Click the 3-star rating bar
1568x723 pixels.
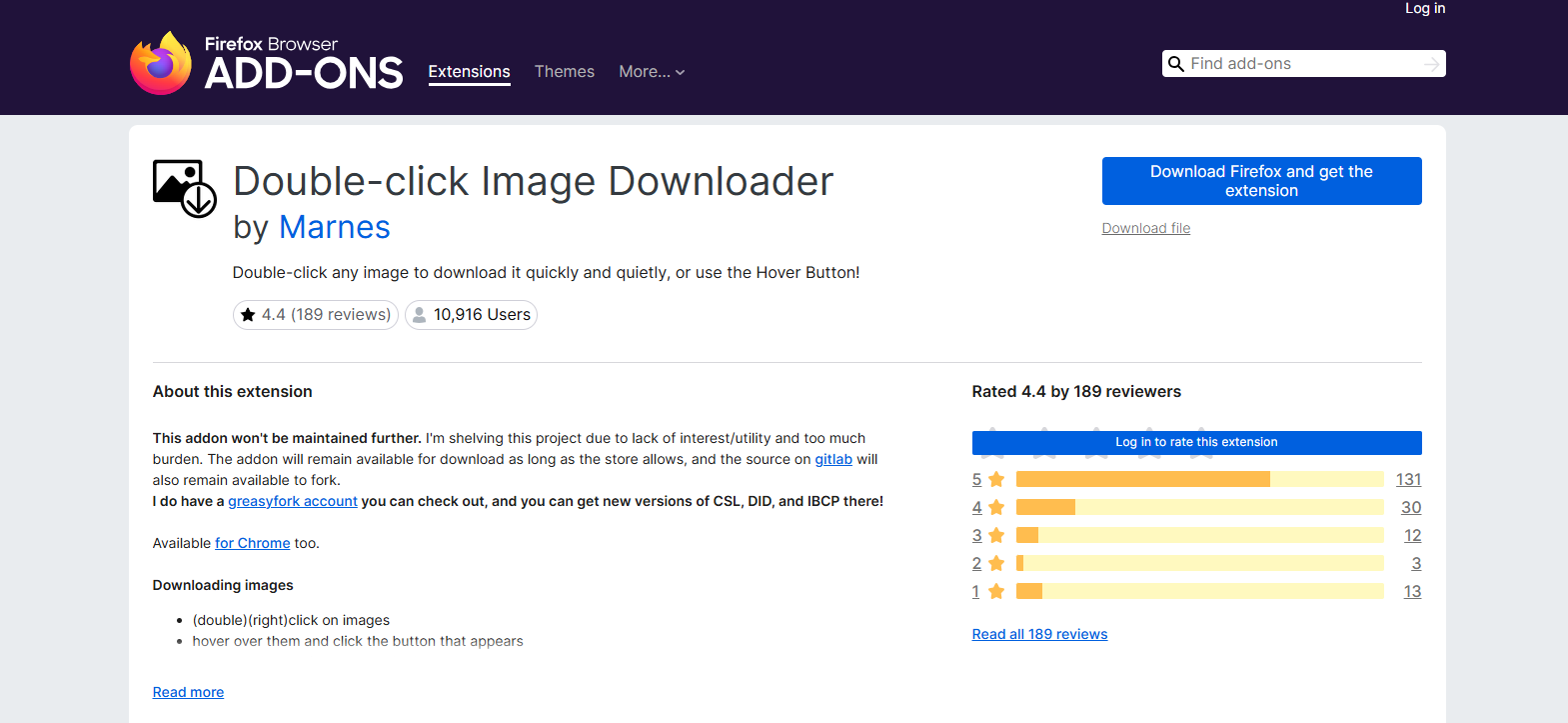pyautogui.click(x=1199, y=535)
